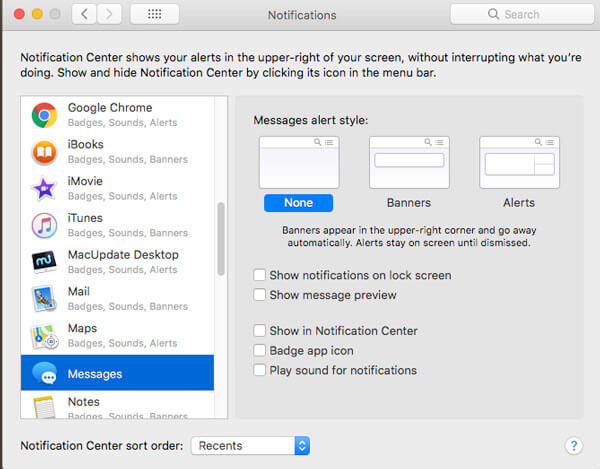The height and width of the screenshot is (469, 600).
Task: Select Notes in the app list
Action: click(x=117, y=405)
